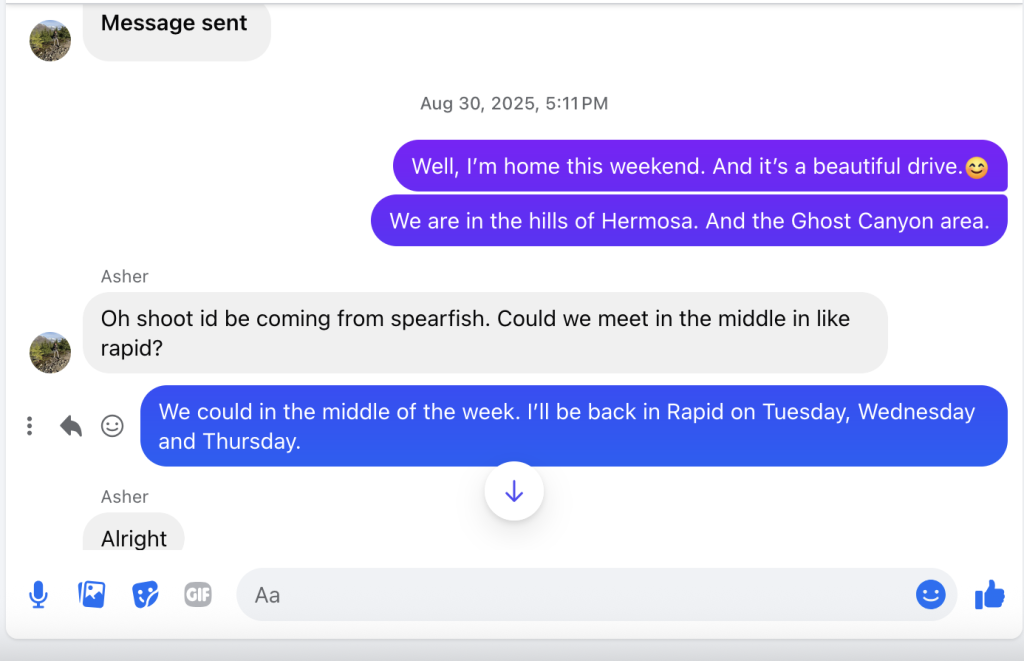
Task: Open the photo attachment icon
Action: [92, 595]
